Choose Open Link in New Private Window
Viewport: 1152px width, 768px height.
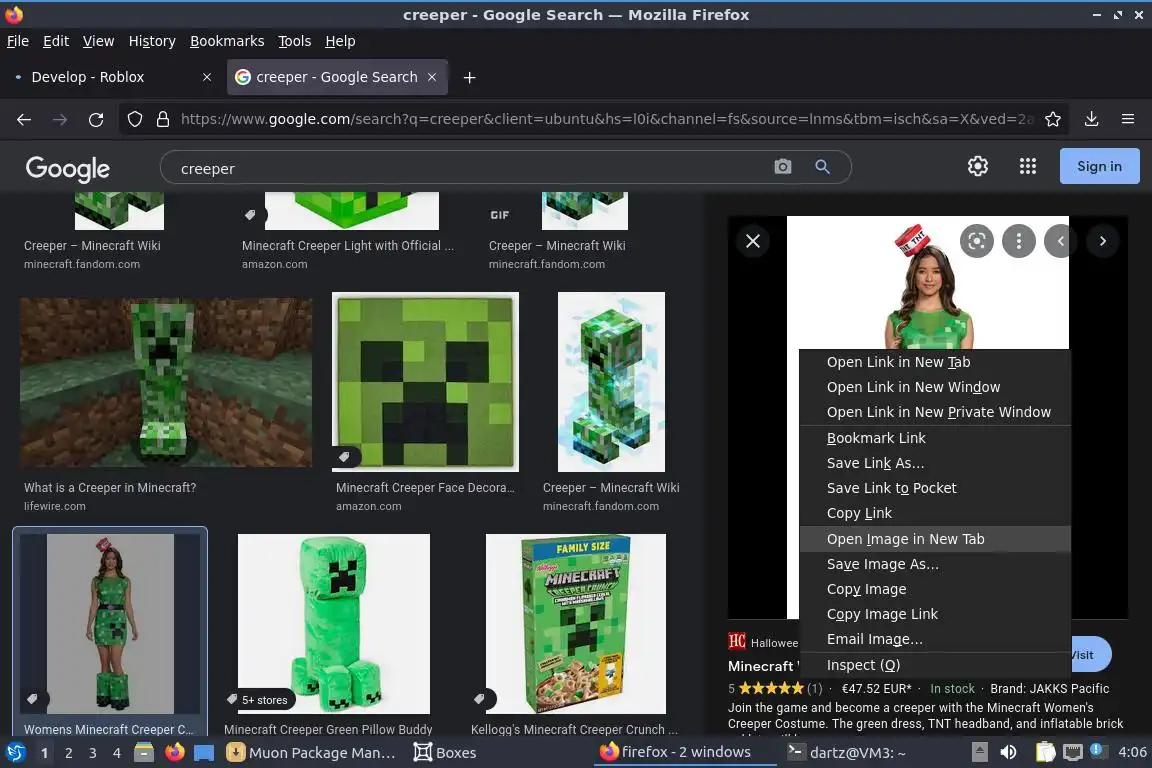pos(935,412)
